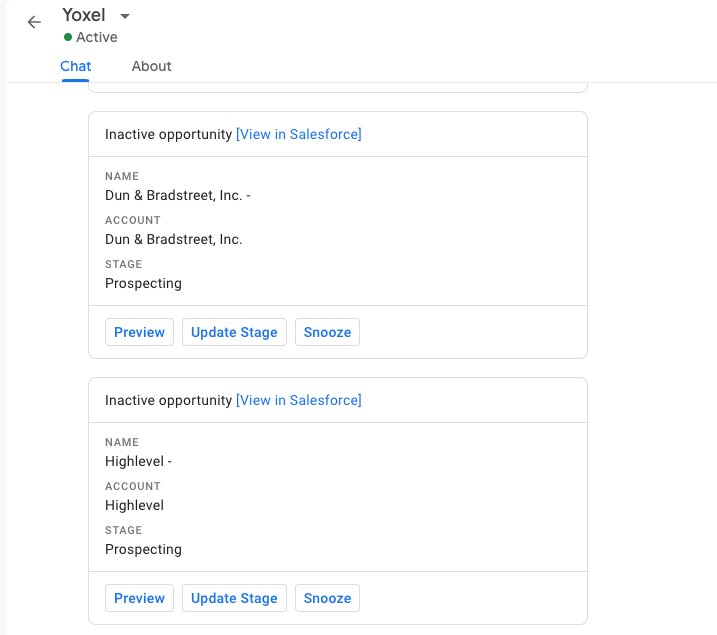The width and height of the screenshot is (717, 635).
Task: Update Stage for the Highlevel opportunity
Action: pyautogui.click(x=234, y=598)
